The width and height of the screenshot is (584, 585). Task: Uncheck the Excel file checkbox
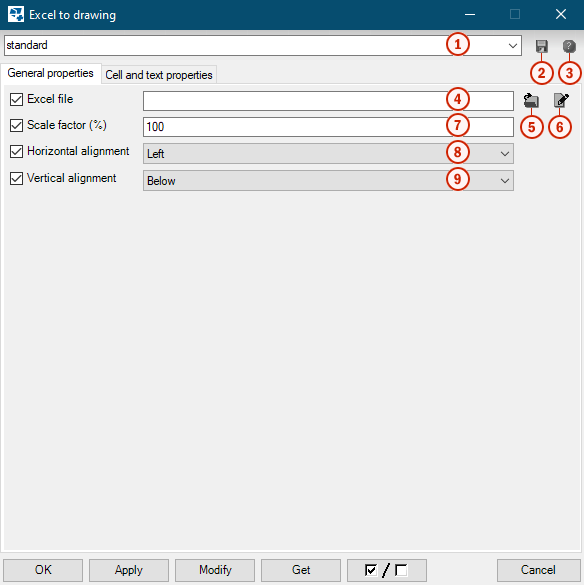click(x=16, y=100)
